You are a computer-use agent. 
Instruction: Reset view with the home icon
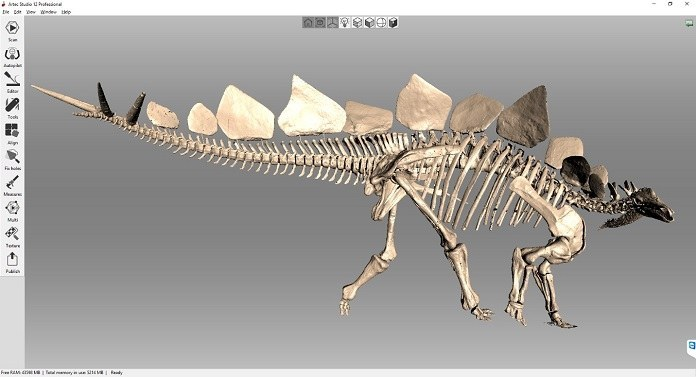click(308, 22)
